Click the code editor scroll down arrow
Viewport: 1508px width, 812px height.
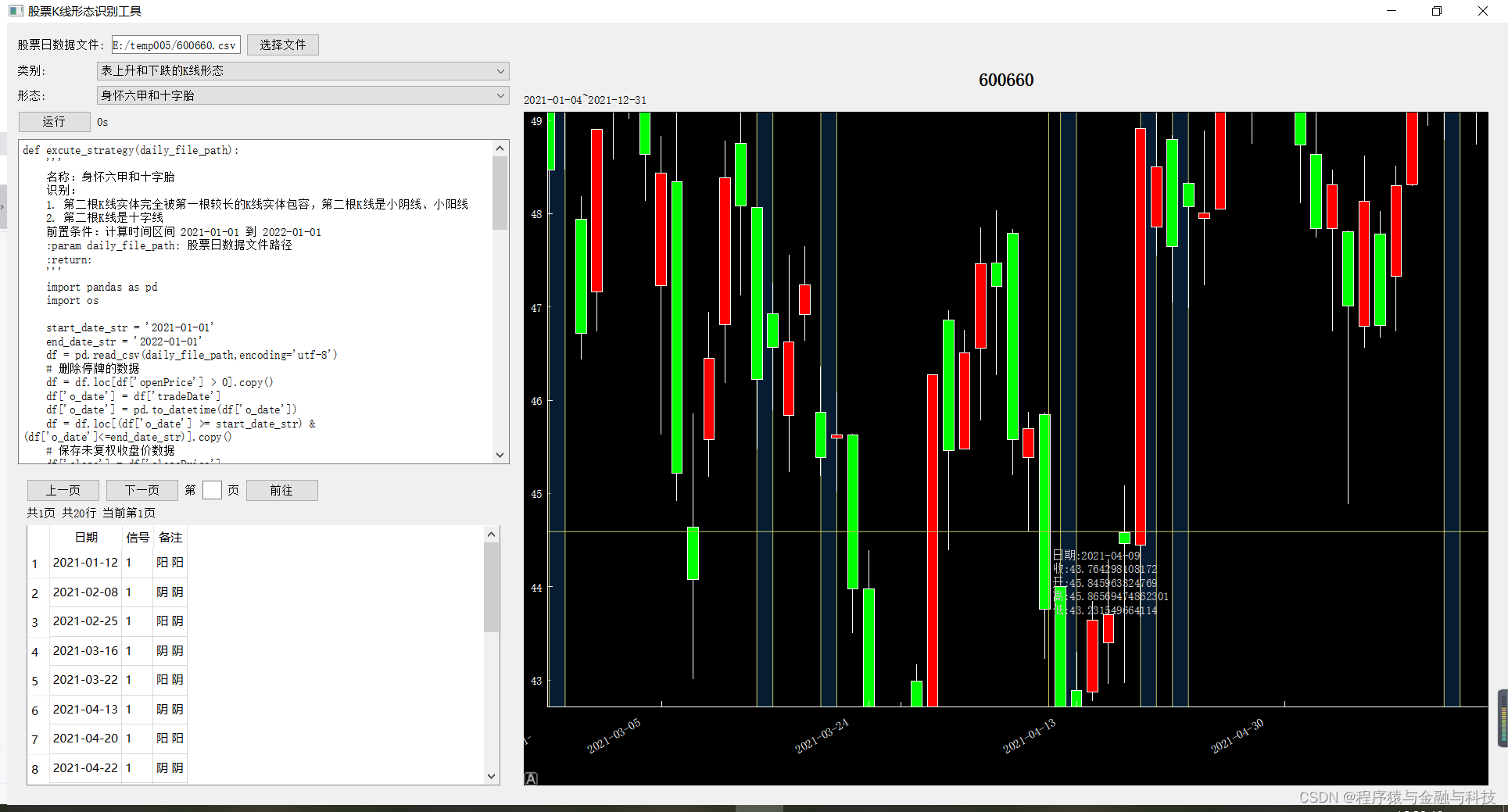(x=500, y=455)
